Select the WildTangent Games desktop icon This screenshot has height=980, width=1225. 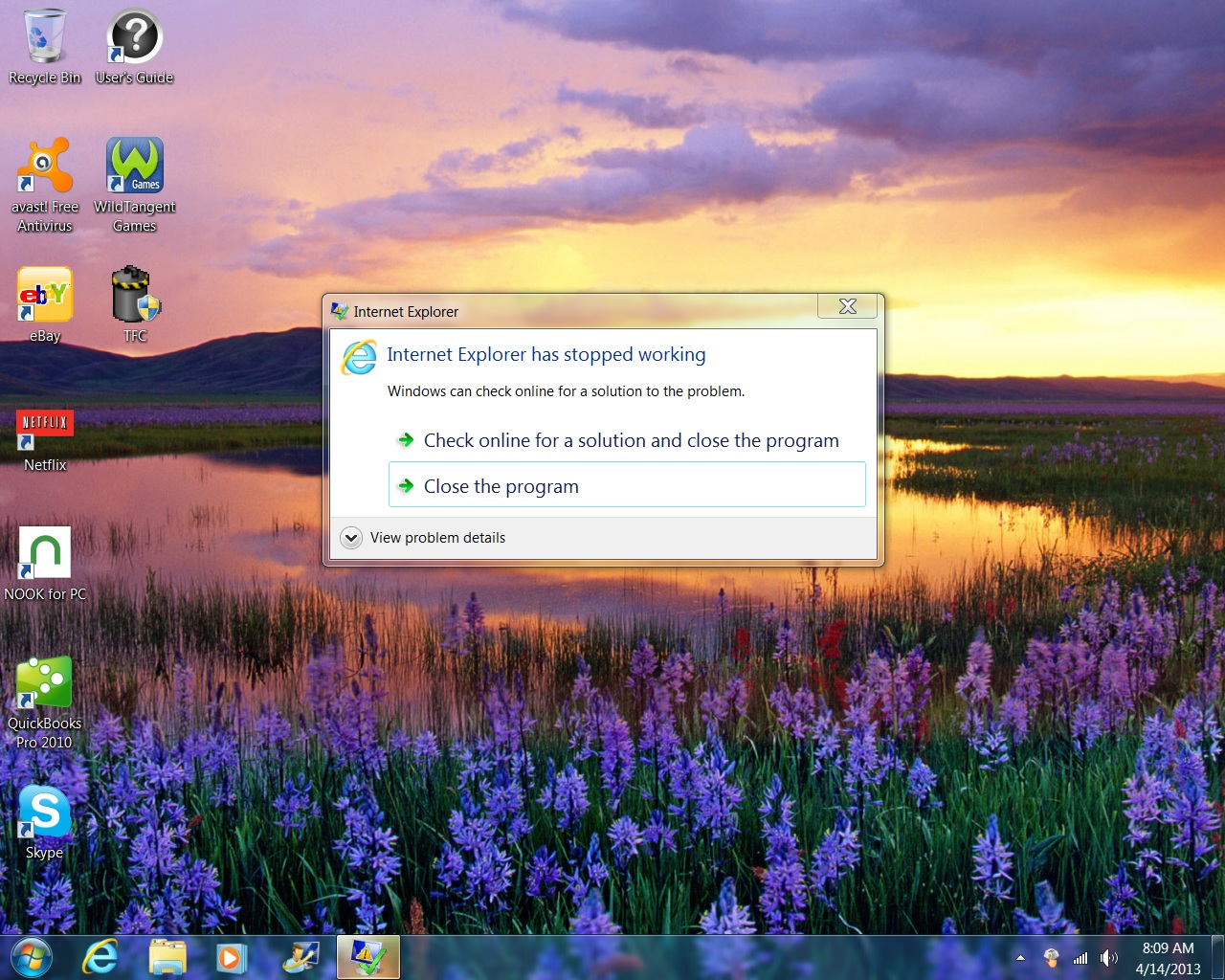point(134,185)
